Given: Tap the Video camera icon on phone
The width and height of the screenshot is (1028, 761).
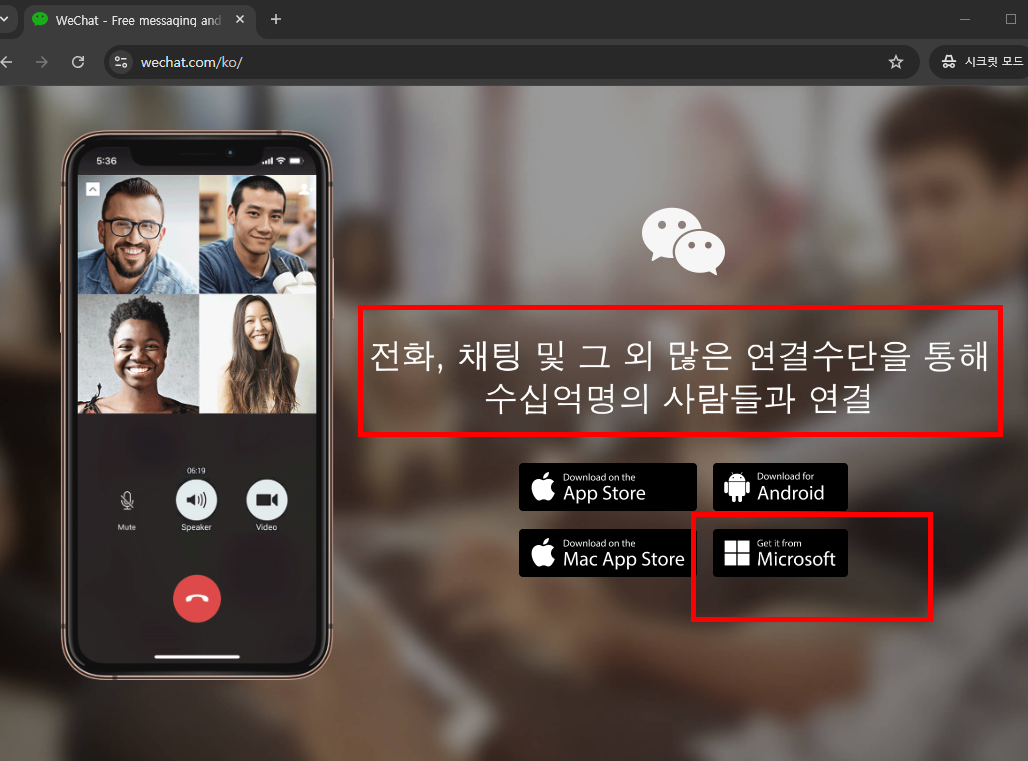Looking at the screenshot, I should [267, 500].
